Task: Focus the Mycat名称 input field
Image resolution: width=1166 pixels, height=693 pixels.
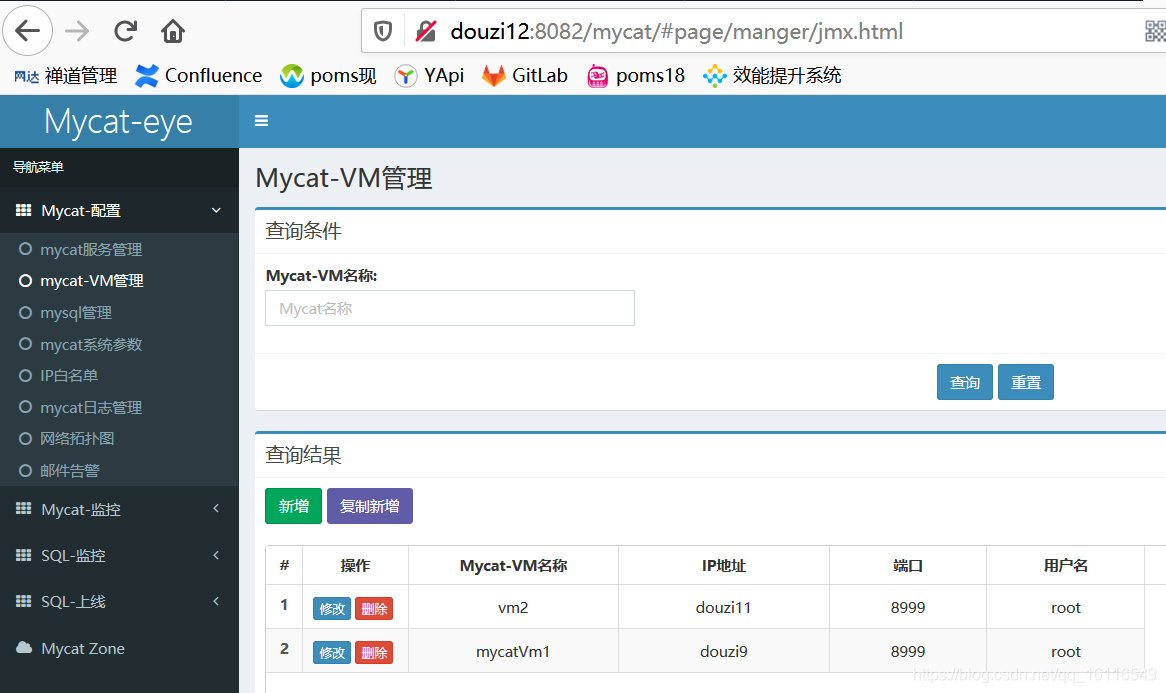Action: pos(450,308)
